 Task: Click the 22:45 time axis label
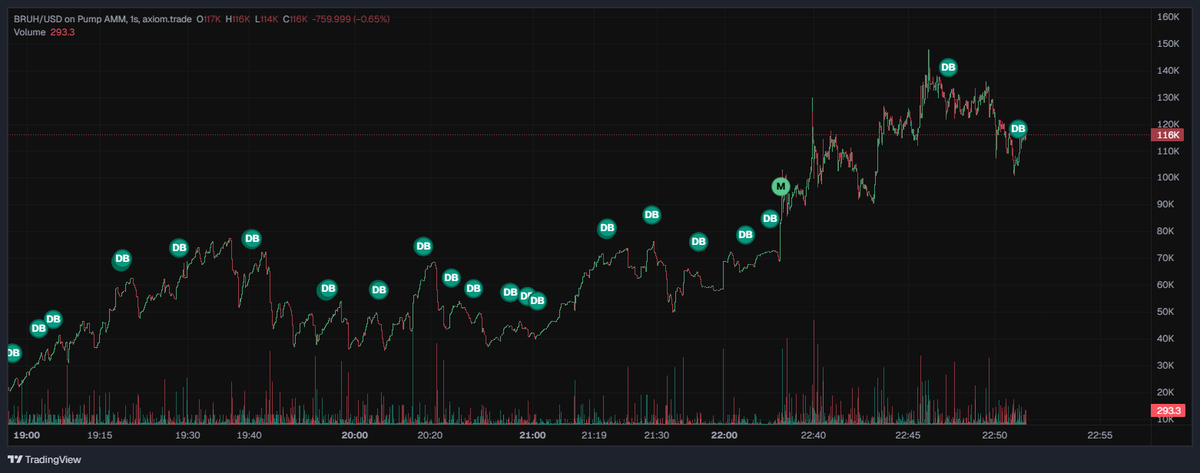(909, 436)
